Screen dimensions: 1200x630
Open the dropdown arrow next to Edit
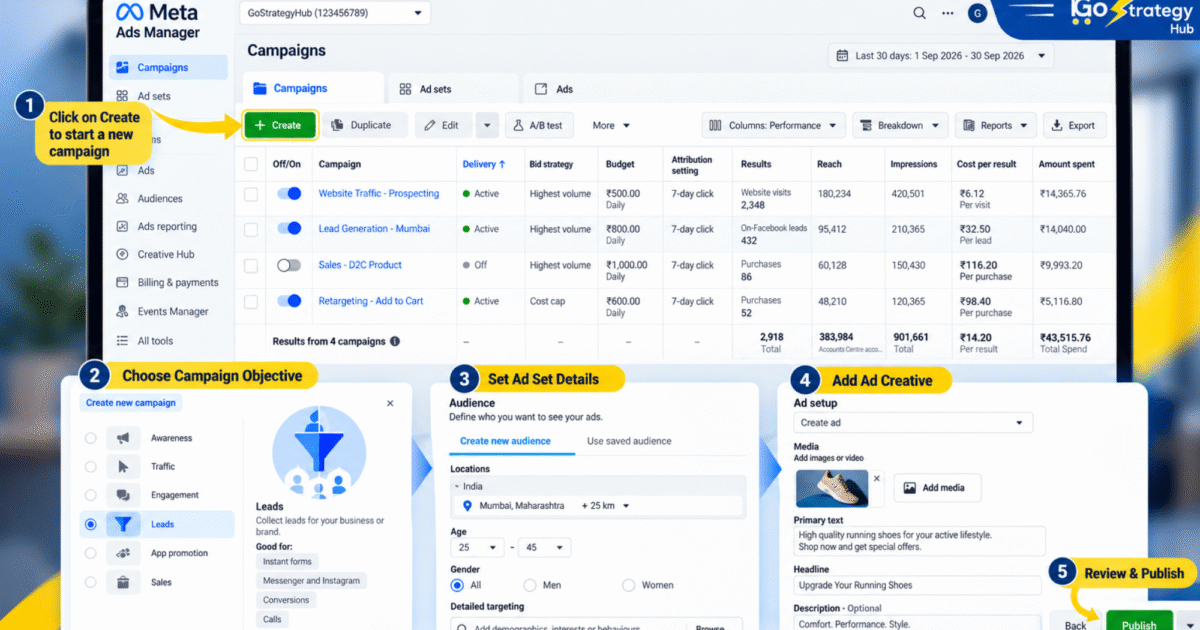487,125
